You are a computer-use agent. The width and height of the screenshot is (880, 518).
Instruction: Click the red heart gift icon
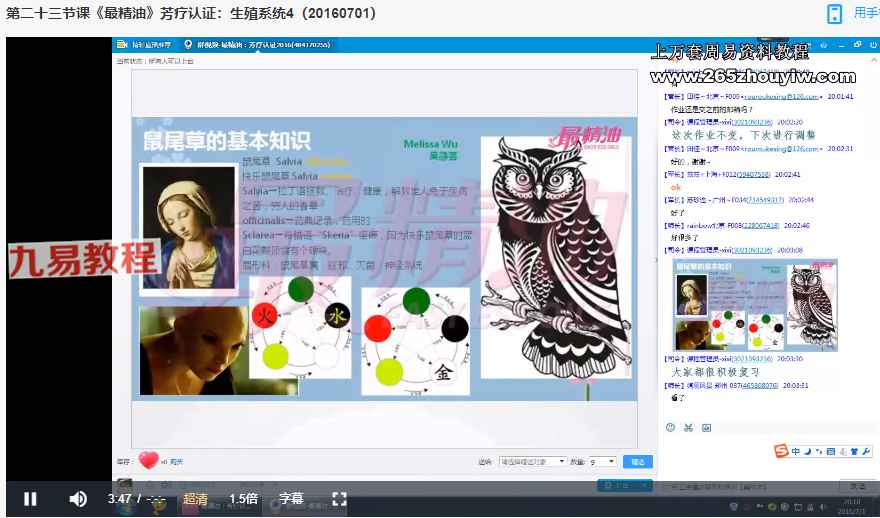tap(148, 460)
